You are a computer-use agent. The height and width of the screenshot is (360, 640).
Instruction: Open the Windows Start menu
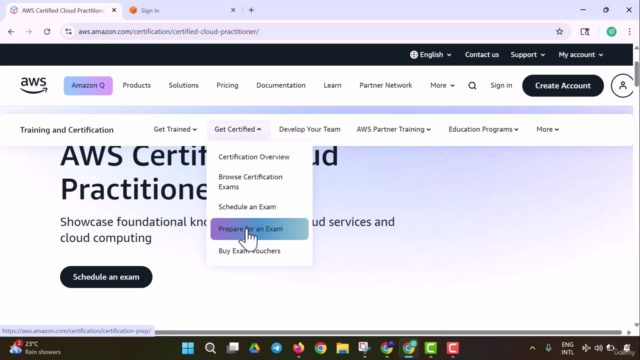(188, 348)
